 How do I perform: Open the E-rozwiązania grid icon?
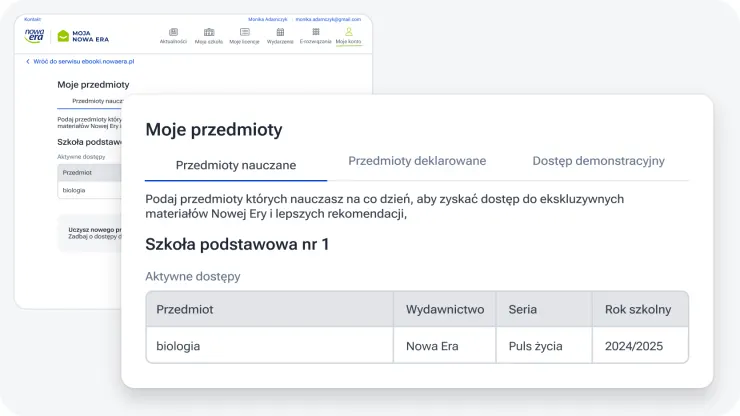pos(316,32)
